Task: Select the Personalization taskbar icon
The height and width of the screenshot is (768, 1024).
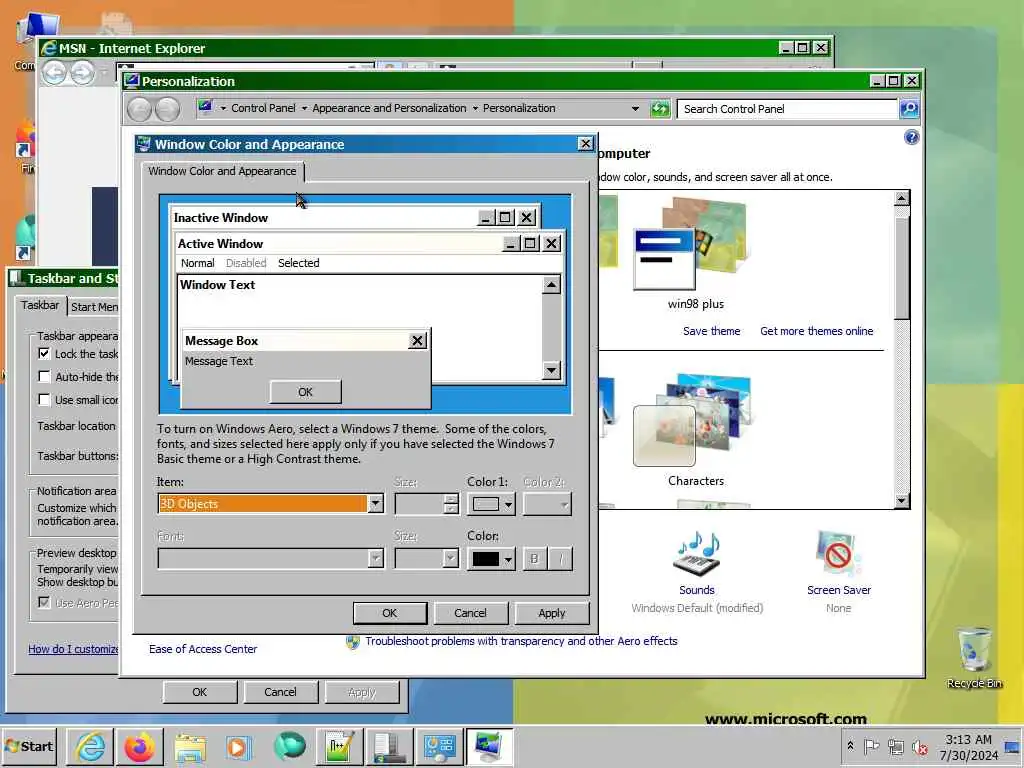Action: coord(489,746)
